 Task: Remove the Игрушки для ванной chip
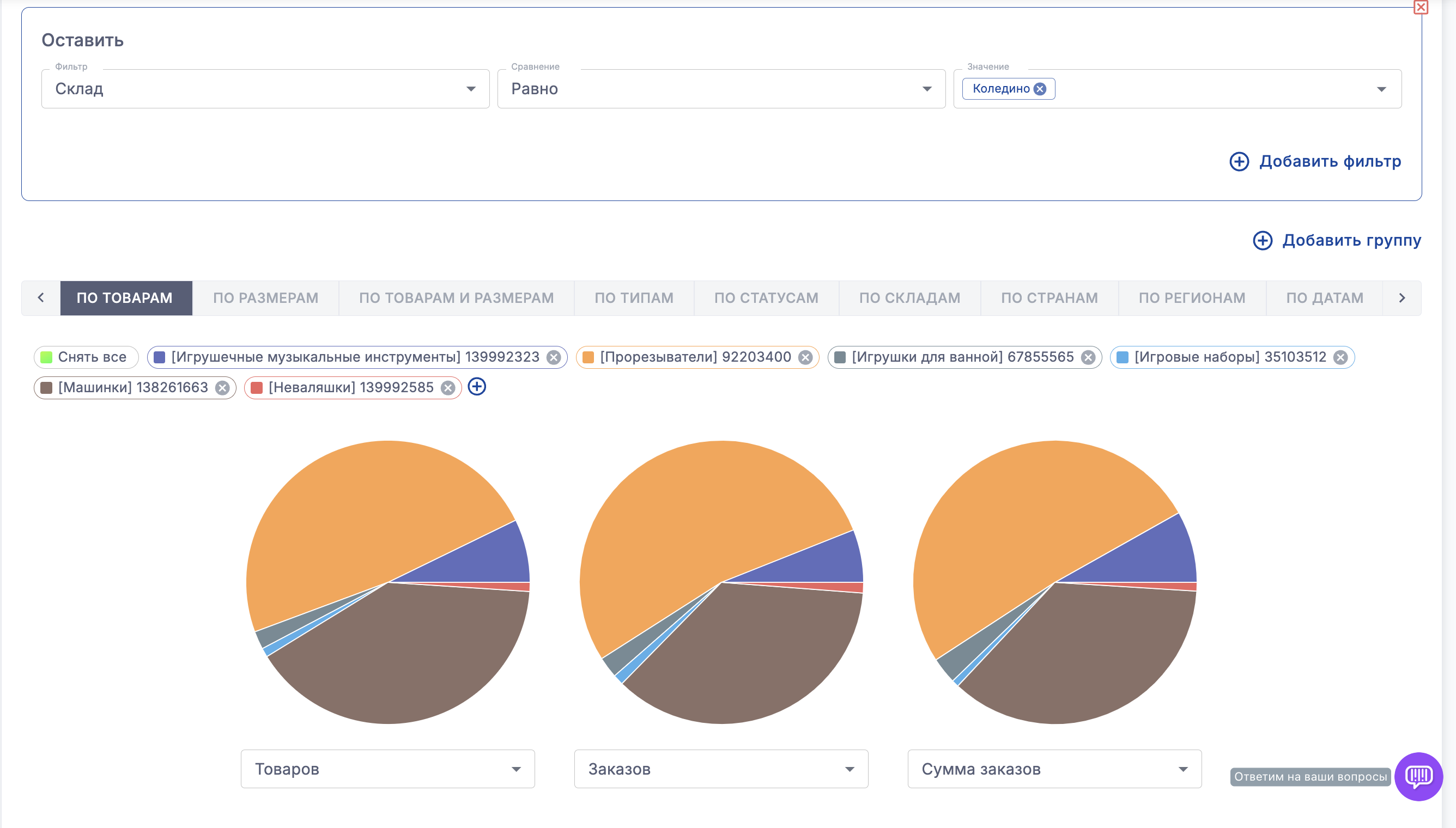tap(1088, 357)
